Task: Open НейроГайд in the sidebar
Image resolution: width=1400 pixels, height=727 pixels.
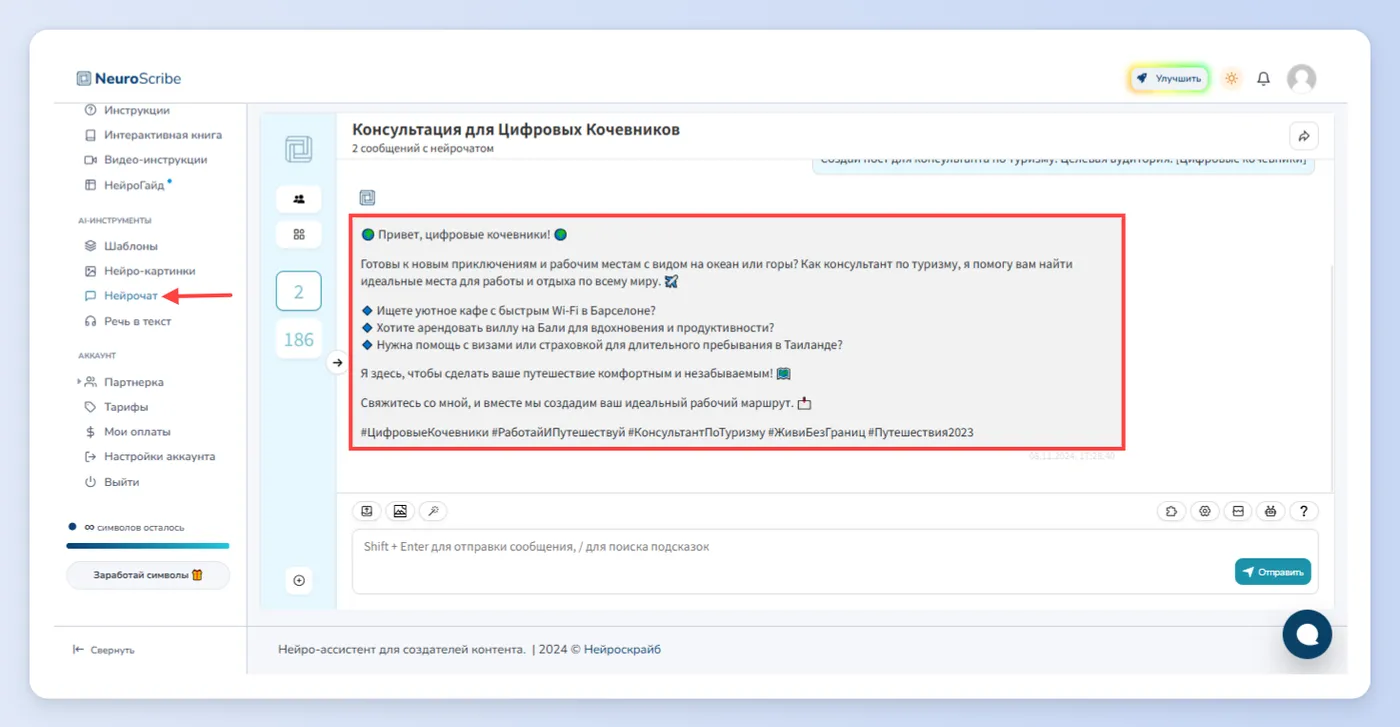Action: (x=128, y=185)
